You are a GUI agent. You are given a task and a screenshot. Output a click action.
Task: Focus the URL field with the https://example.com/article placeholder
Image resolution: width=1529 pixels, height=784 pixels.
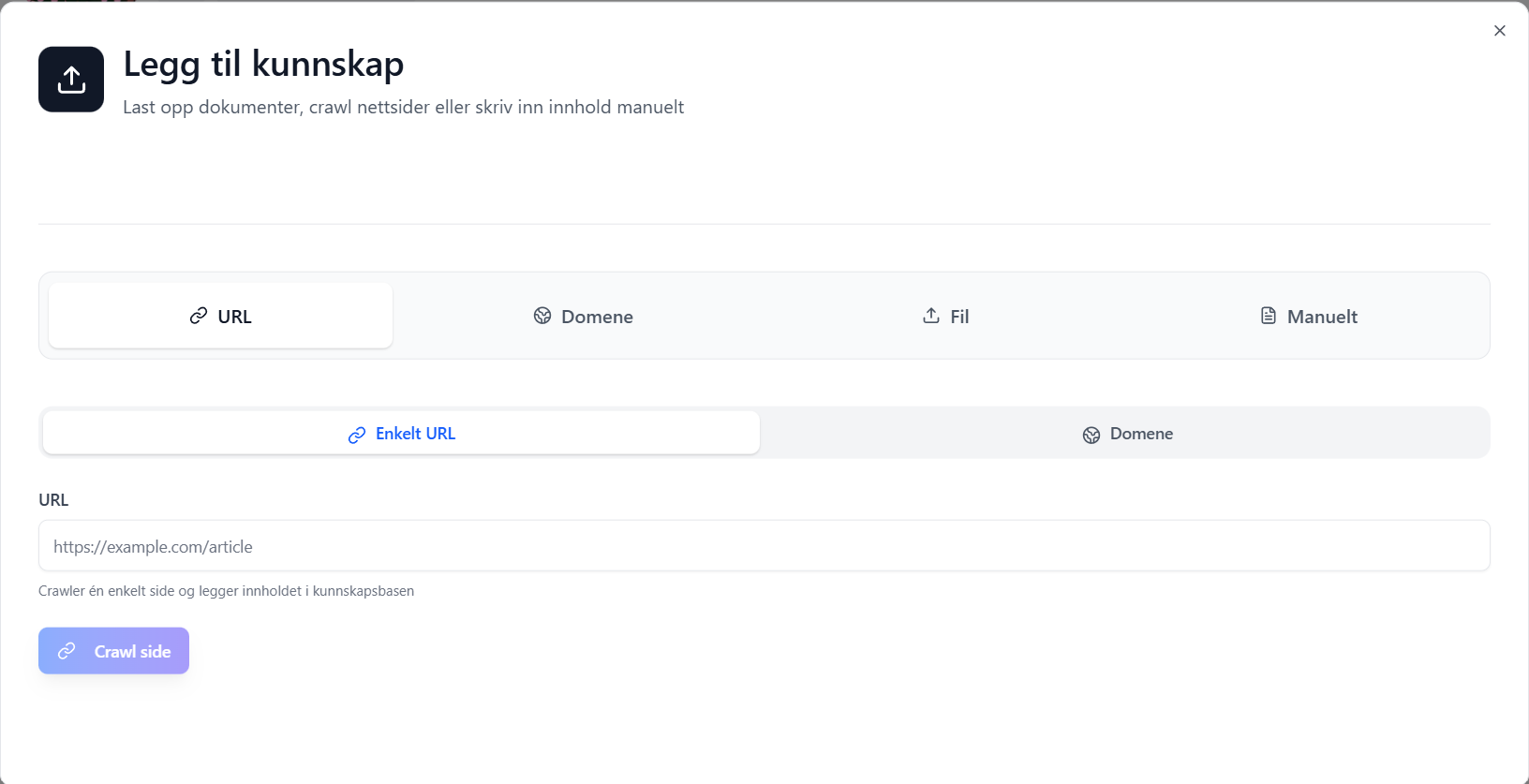[764, 546]
